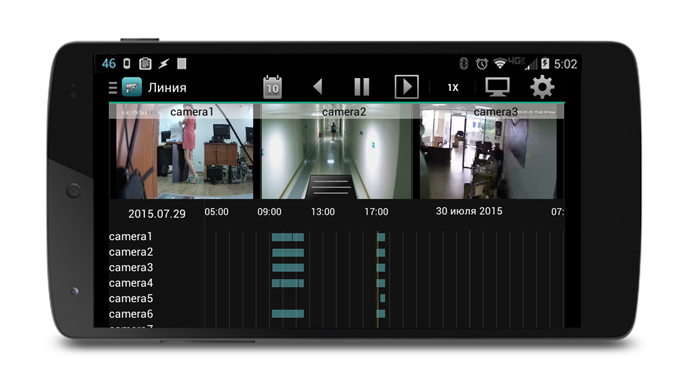Select the camera3 office video thumbnail
Image resolution: width=690 pixels, height=382 pixels.
(491, 151)
